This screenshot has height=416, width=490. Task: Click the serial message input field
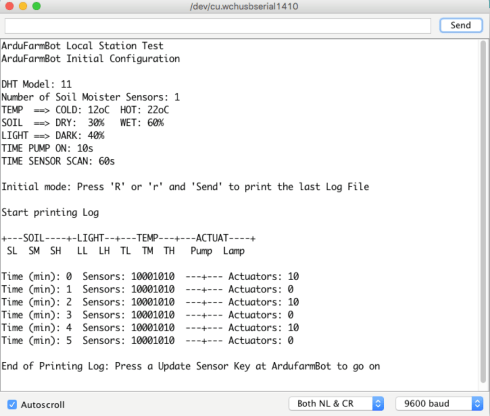tap(218, 26)
